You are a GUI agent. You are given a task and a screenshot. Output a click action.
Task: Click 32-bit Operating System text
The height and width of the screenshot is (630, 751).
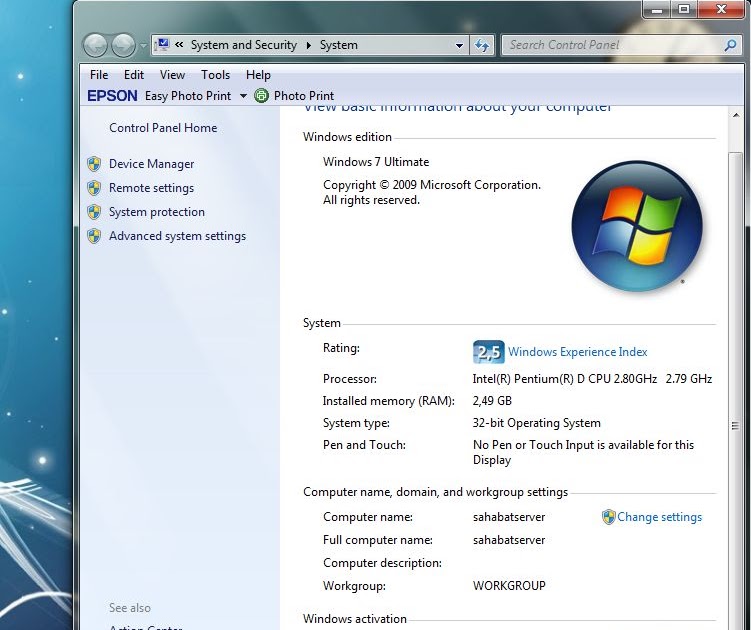point(536,423)
